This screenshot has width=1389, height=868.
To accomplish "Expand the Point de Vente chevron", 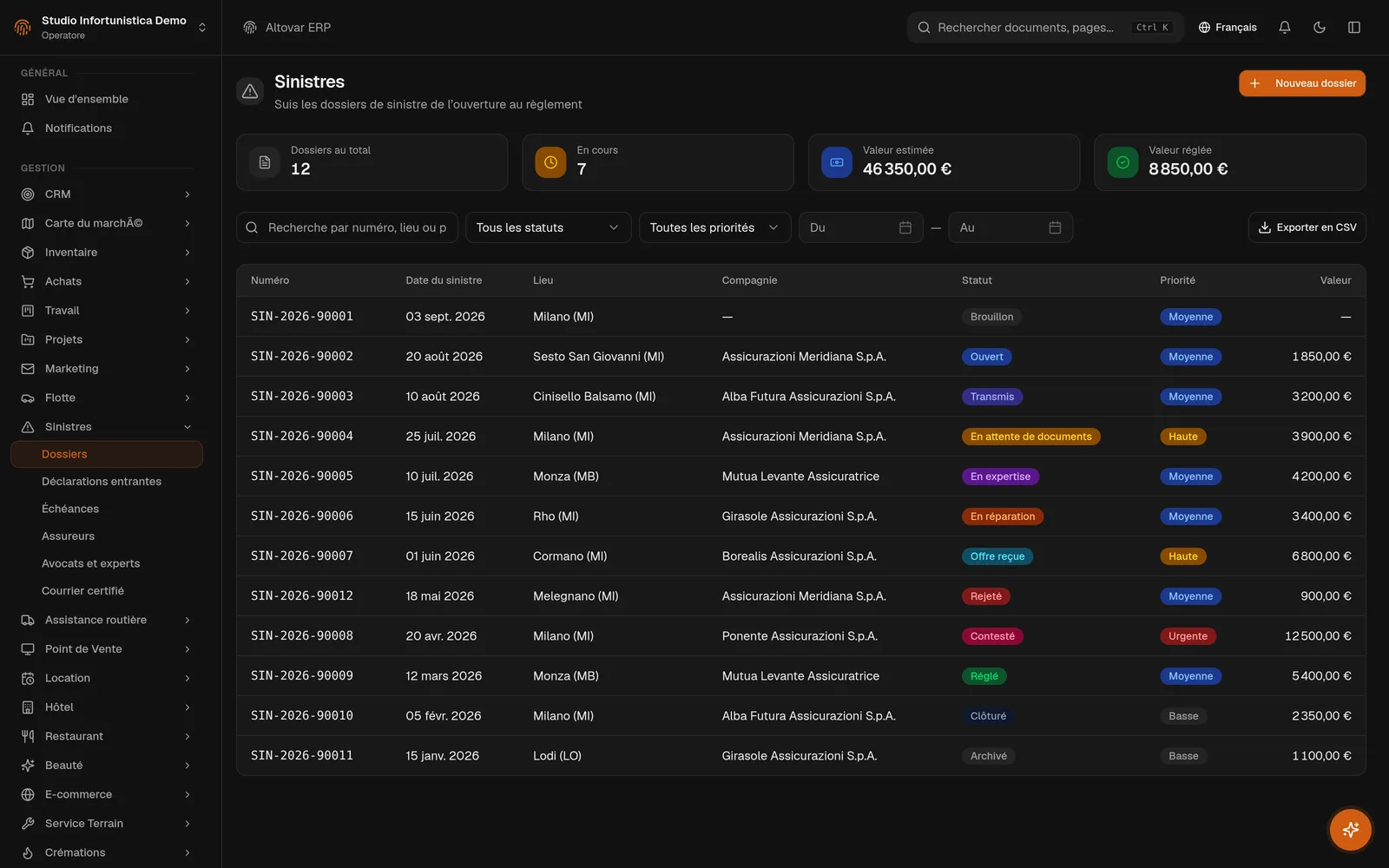I will click(x=188, y=649).
